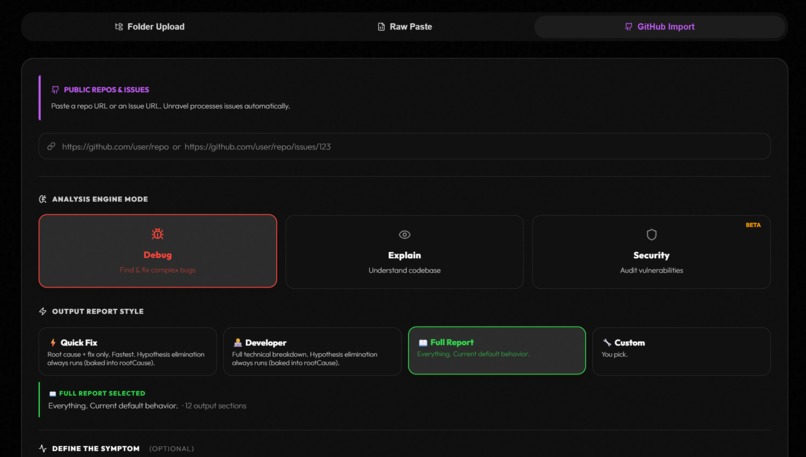Select the Security analysis mode card
Screen dimensions: 806x457
651,251
